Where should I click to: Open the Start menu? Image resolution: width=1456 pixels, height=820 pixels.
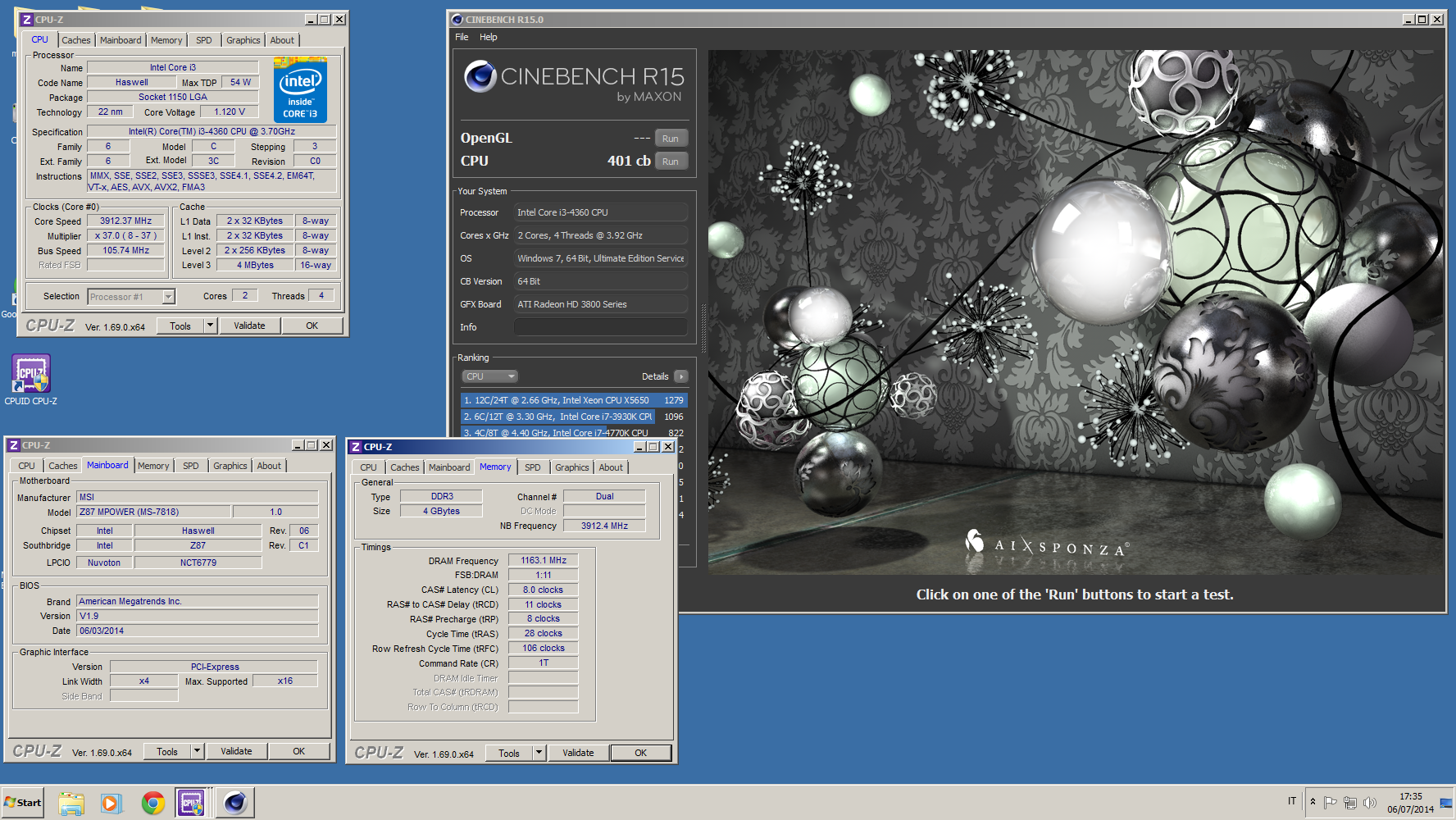tap(23, 803)
